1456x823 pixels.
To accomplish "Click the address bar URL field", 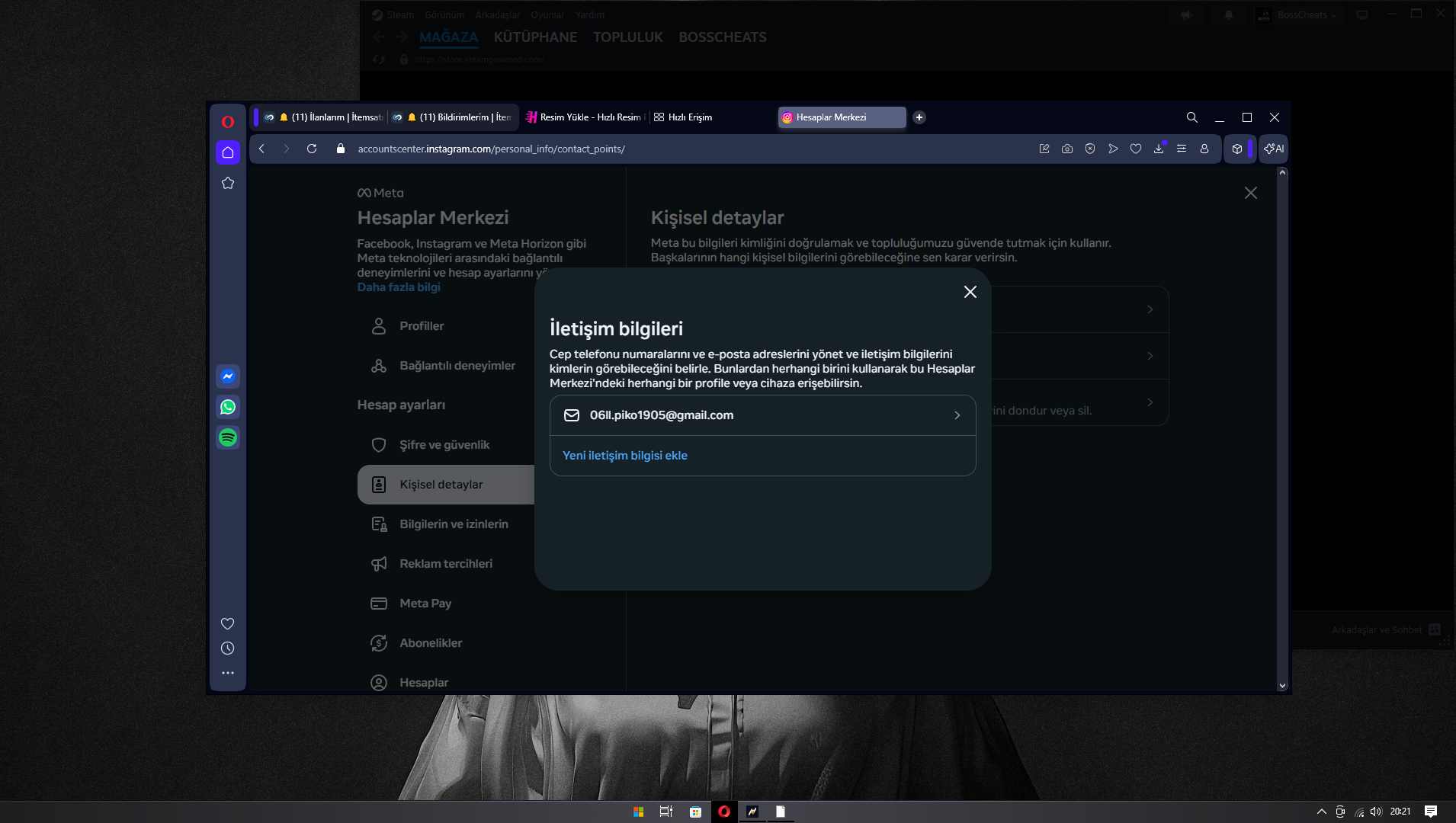I will coord(686,149).
